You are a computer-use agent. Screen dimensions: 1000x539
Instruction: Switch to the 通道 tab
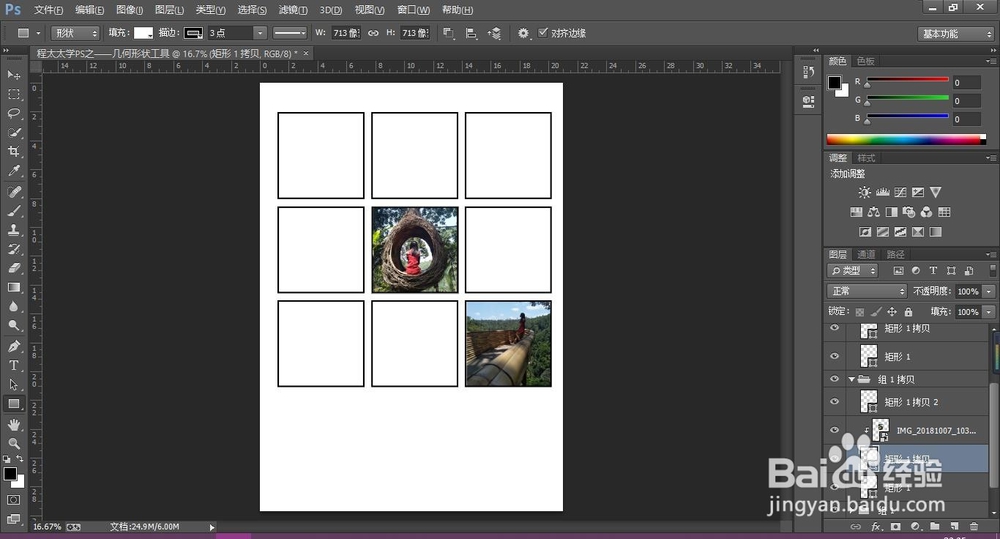pyautogui.click(x=865, y=255)
